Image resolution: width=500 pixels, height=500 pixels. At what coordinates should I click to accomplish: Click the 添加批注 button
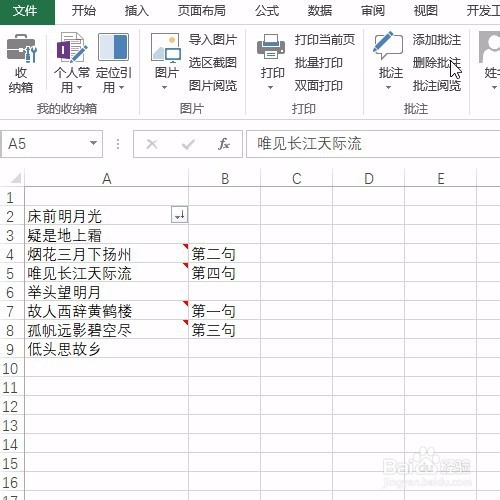coord(437,40)
